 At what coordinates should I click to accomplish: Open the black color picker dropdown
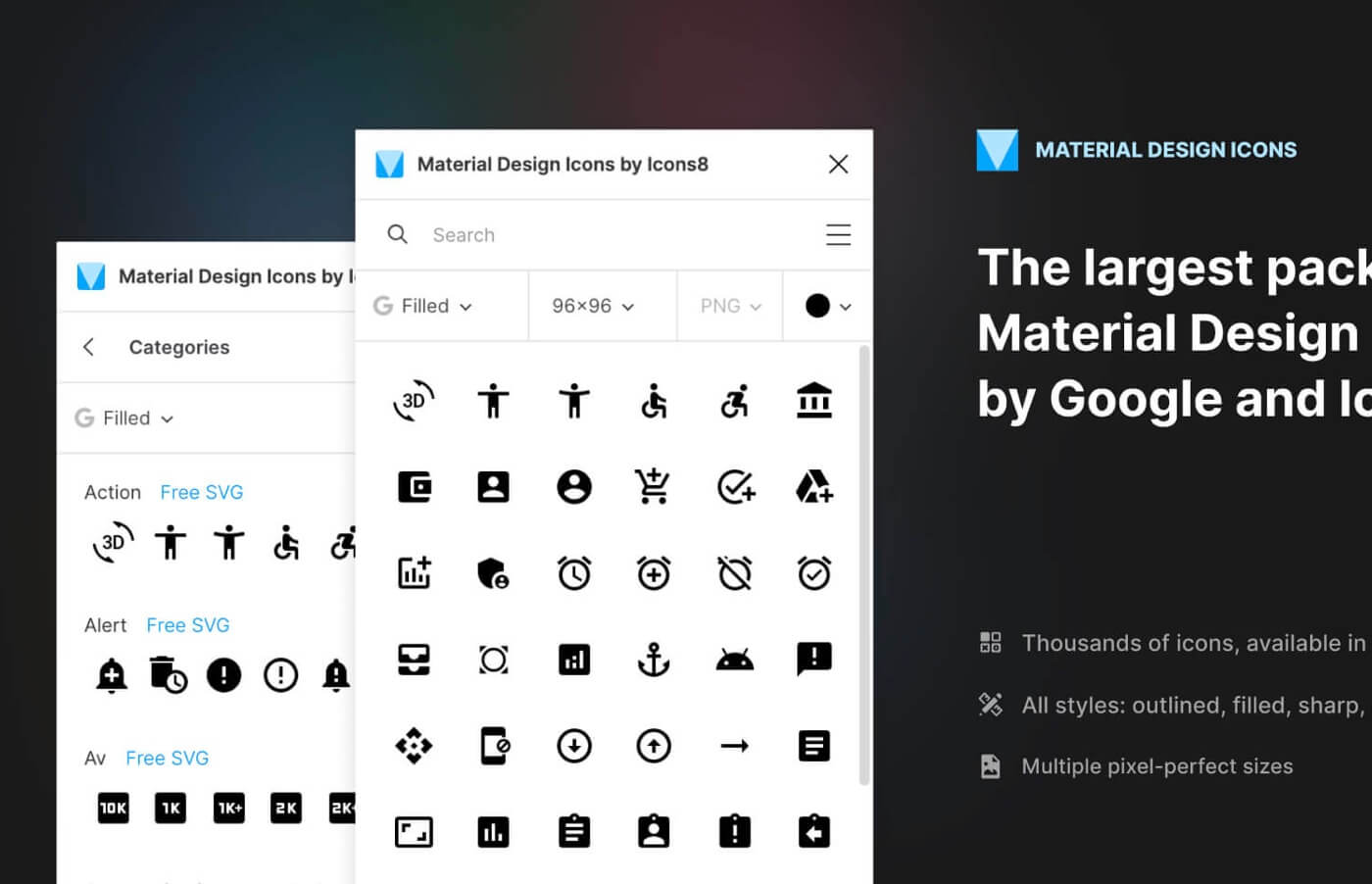[x=828, y=306]
